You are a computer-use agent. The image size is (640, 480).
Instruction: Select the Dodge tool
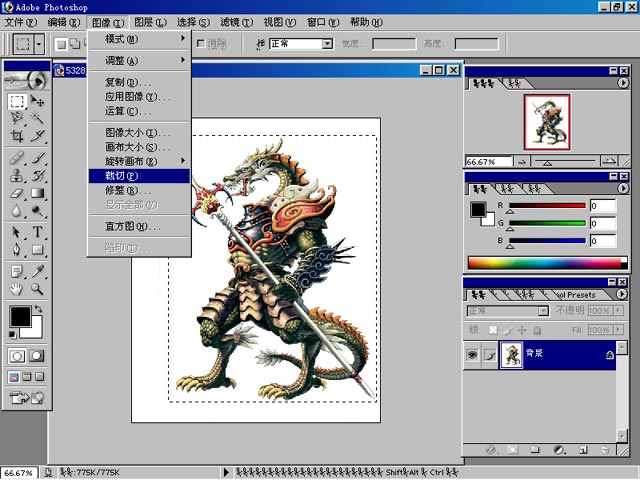[x=37, y=211]
